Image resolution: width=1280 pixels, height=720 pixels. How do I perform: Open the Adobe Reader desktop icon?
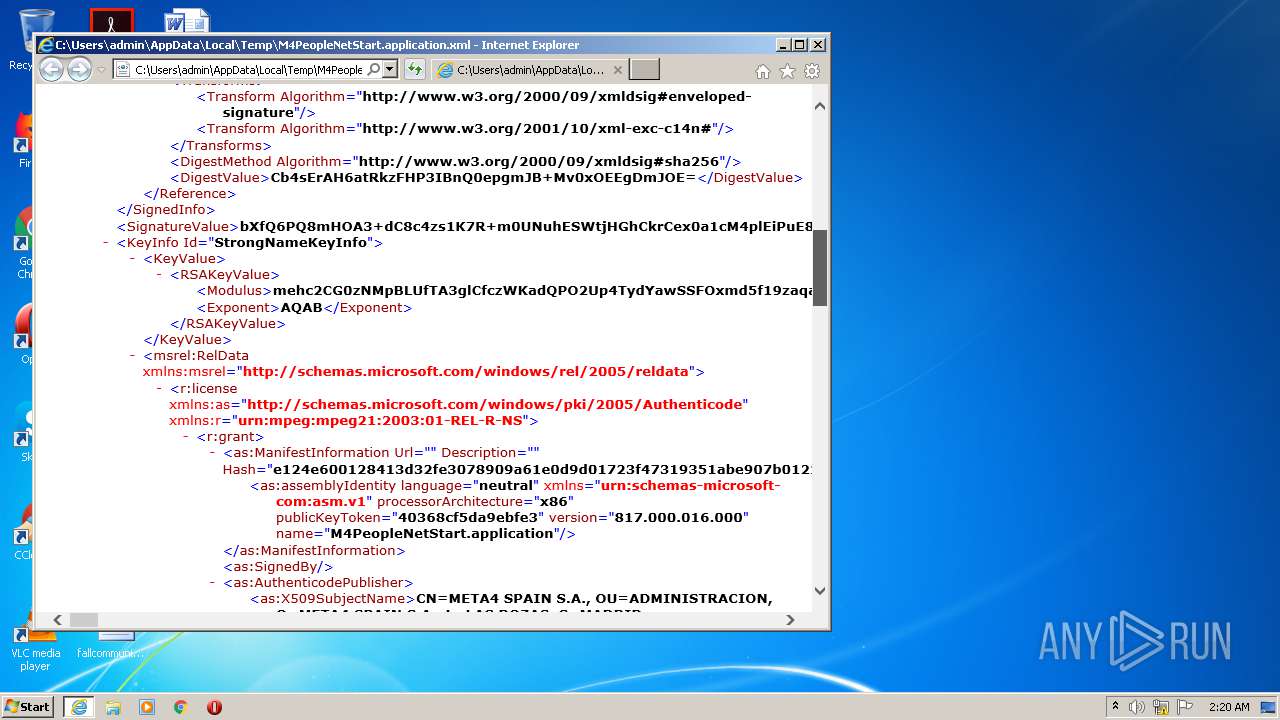point(111,21)
